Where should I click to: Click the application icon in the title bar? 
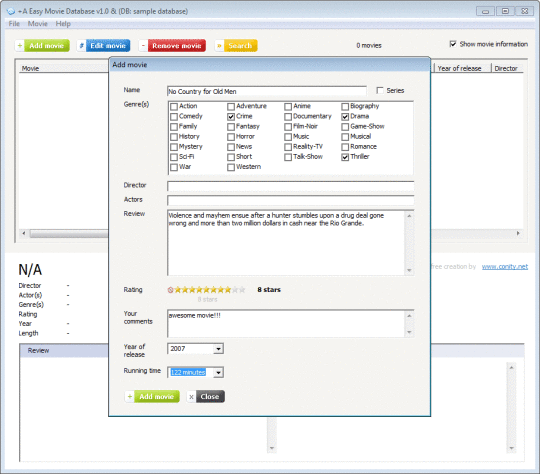[x=11, y=11]
